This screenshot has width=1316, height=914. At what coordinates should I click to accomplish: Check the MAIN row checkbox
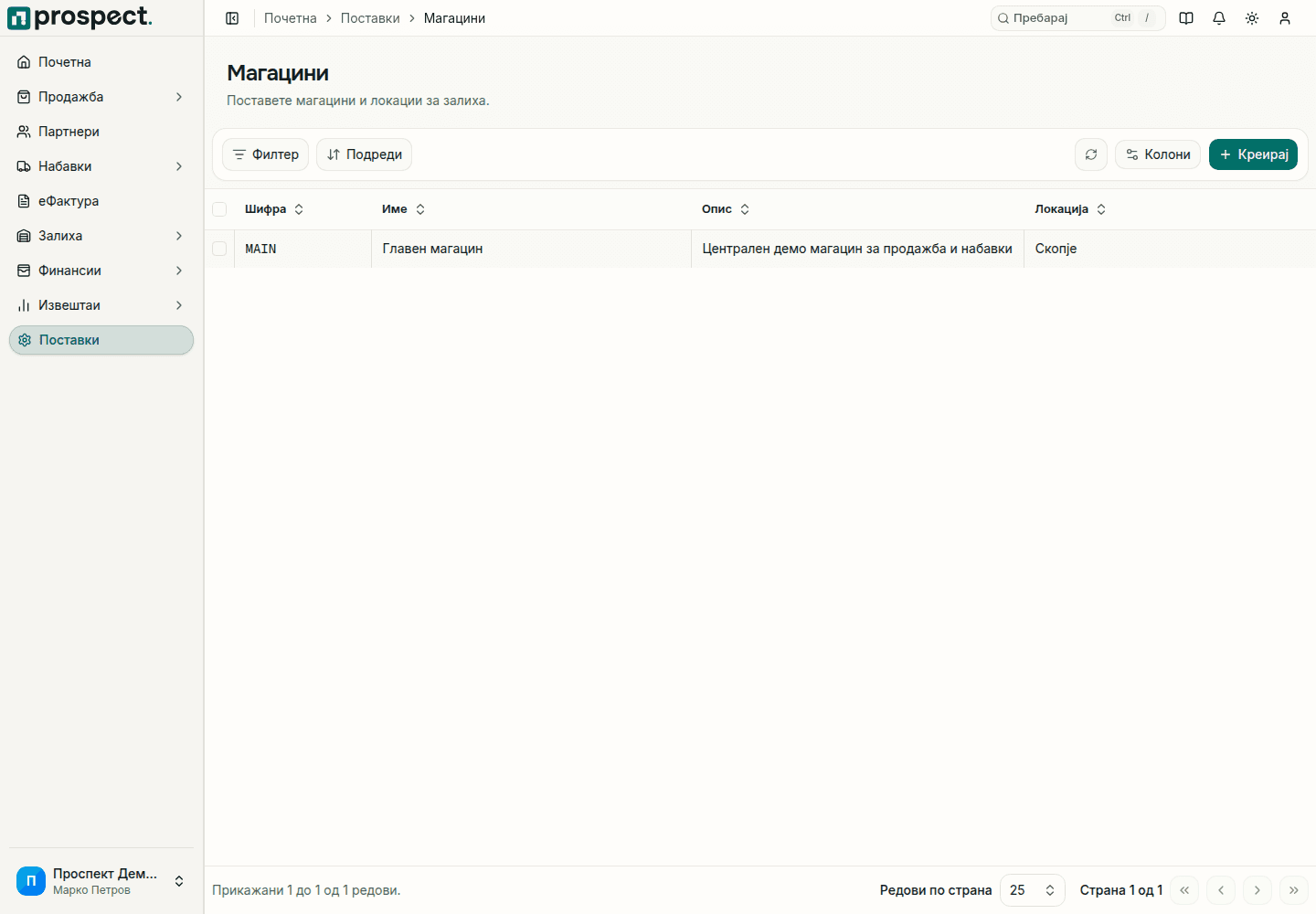click(x=219, y=249)
